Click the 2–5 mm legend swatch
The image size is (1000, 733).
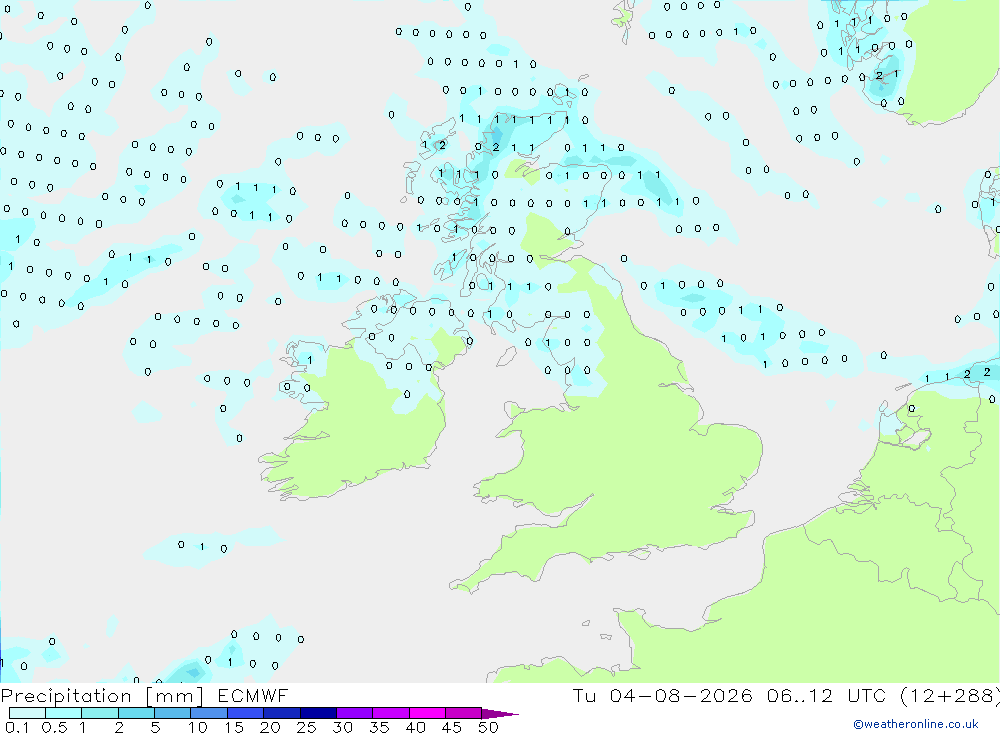pyautogui.click(x=136, y=713)
